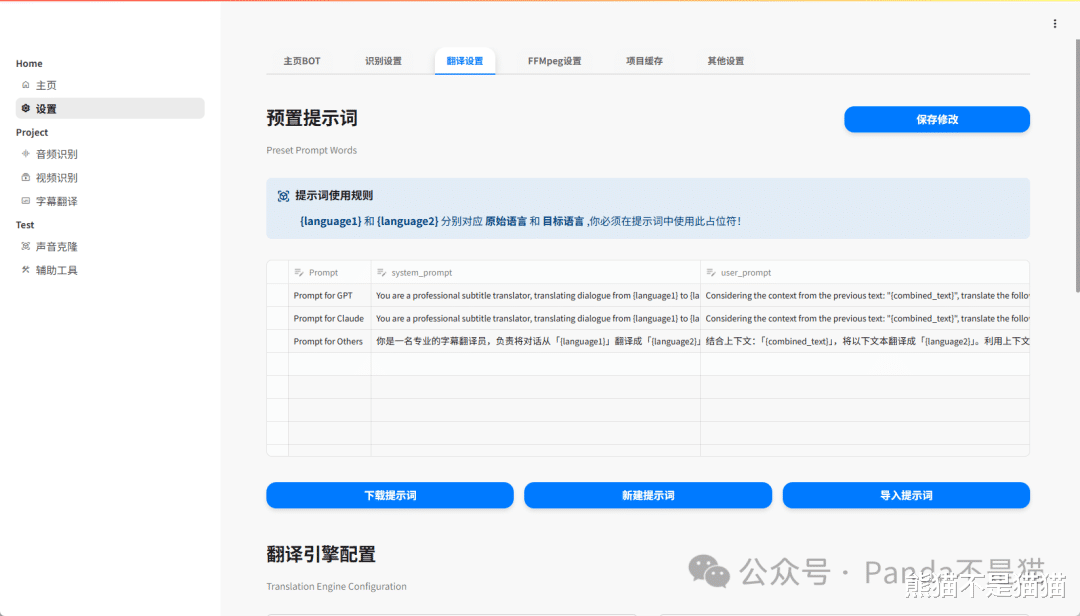Click the user_prompt cell in Claude row
The width and height of the screenshot is (1080, 616).
865,318
